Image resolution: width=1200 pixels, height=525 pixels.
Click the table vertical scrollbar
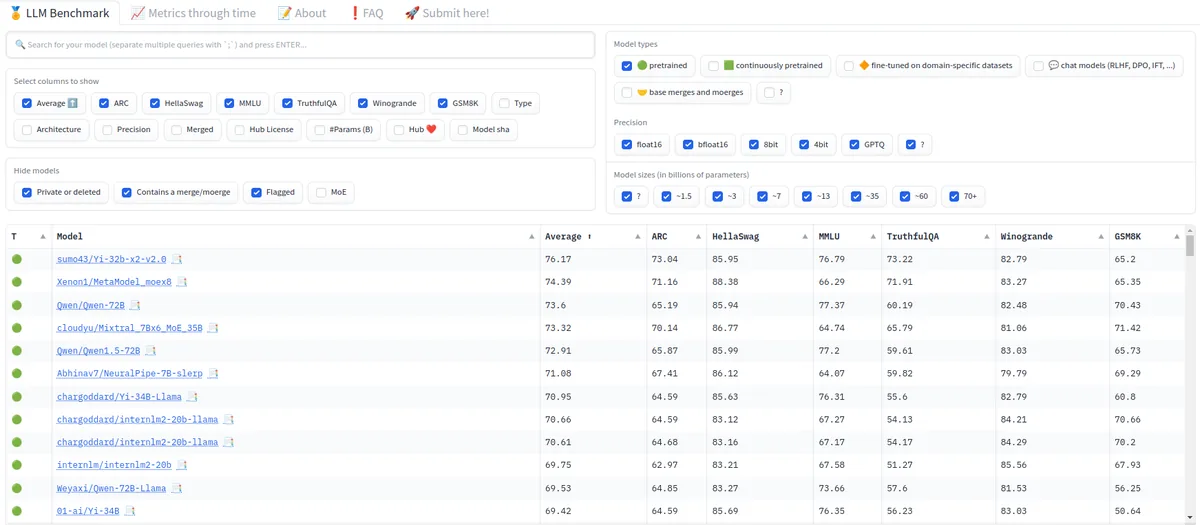pos(1189,245)
